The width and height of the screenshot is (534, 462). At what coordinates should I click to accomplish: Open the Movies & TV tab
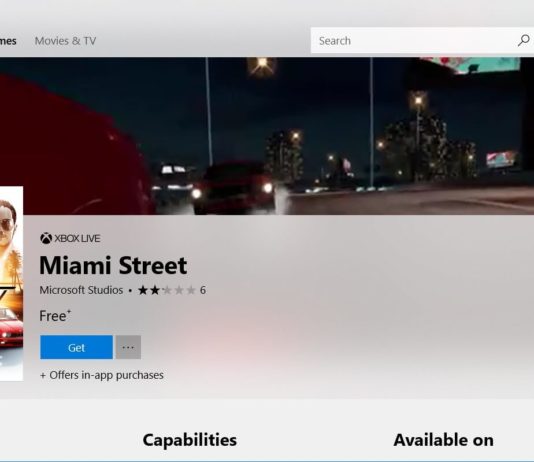[65, 41]
